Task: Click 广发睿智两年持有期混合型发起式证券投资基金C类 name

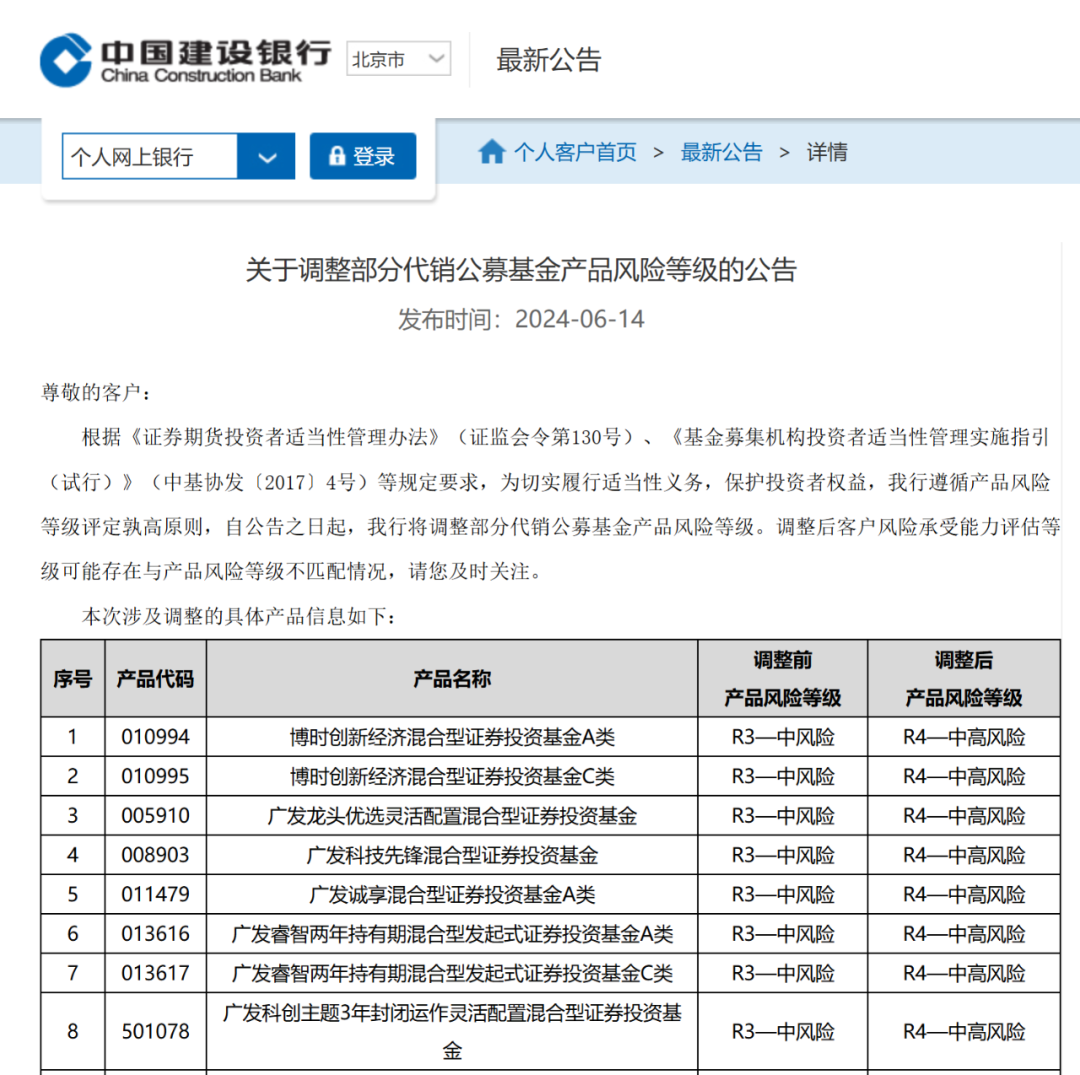Action: click(x=452, y=973)
